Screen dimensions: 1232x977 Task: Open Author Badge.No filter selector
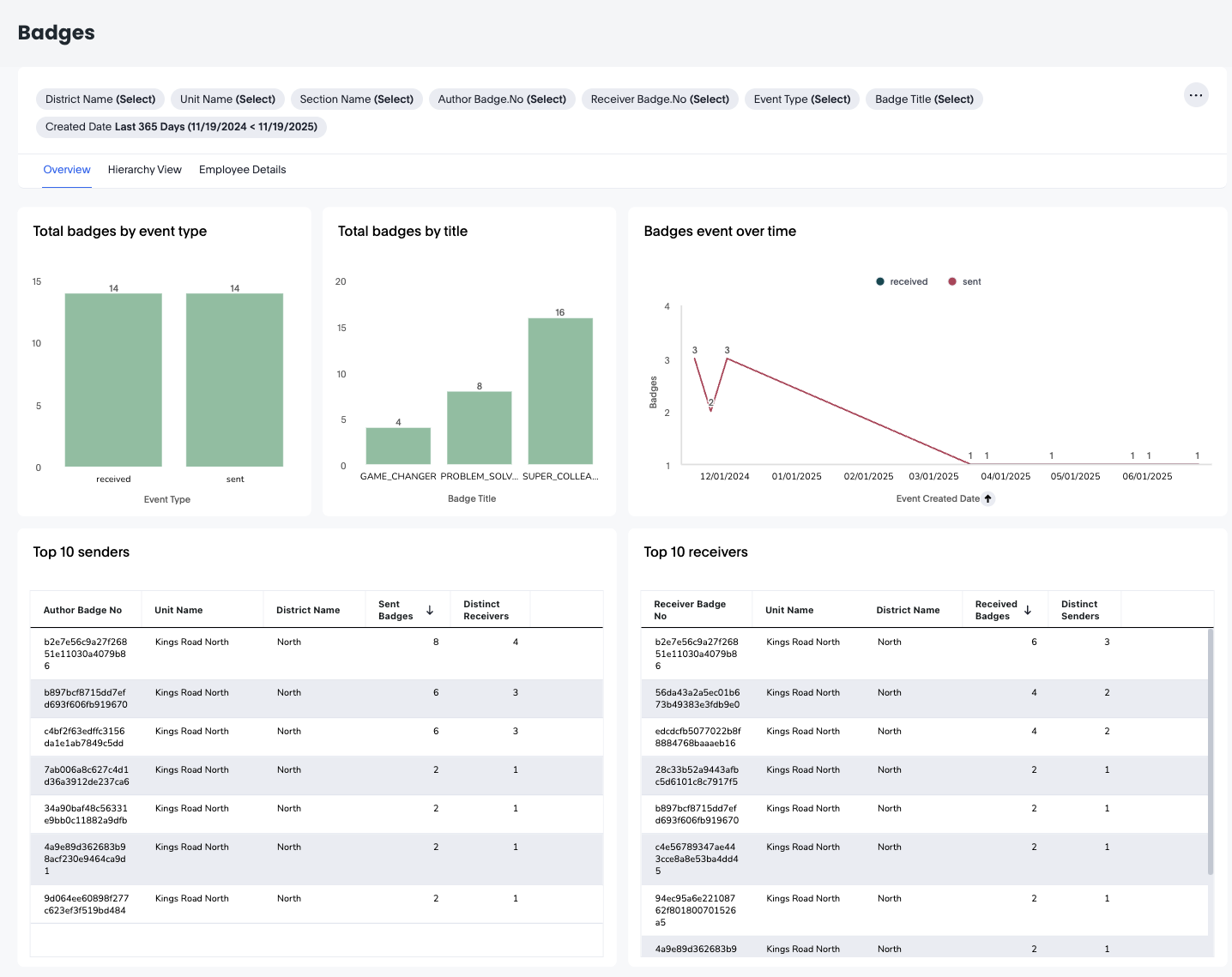point(502,100)
